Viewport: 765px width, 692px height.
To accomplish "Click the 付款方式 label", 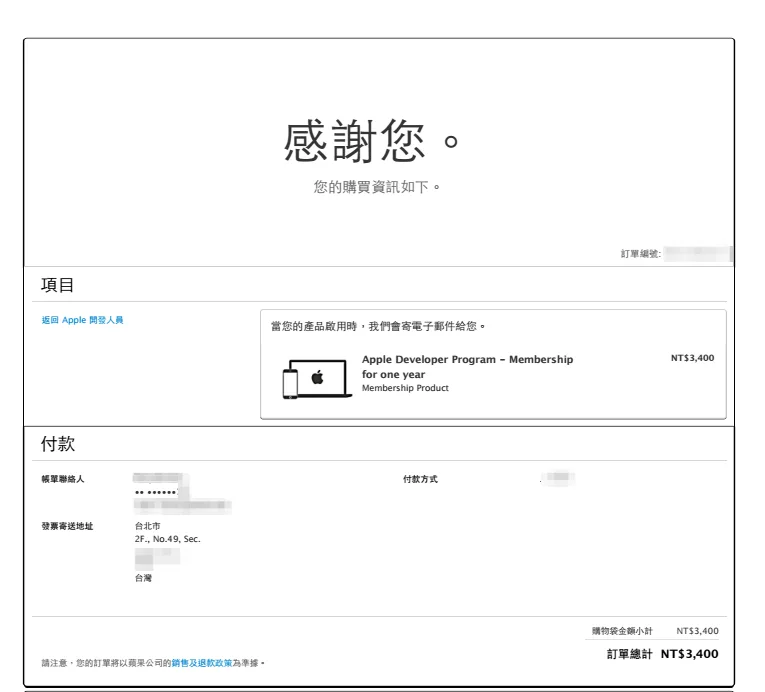I will (x=420, y=479).
